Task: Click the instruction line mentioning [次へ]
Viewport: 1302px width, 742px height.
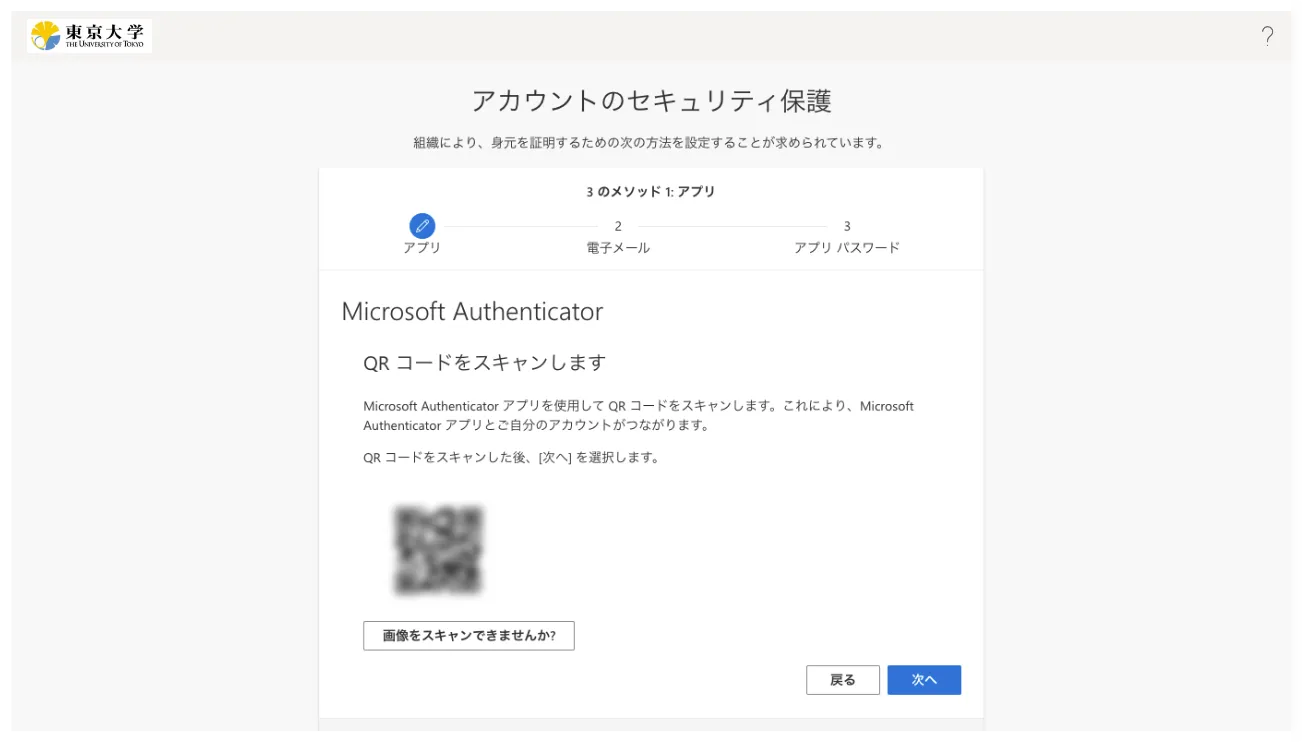Action: click(511, 458)
